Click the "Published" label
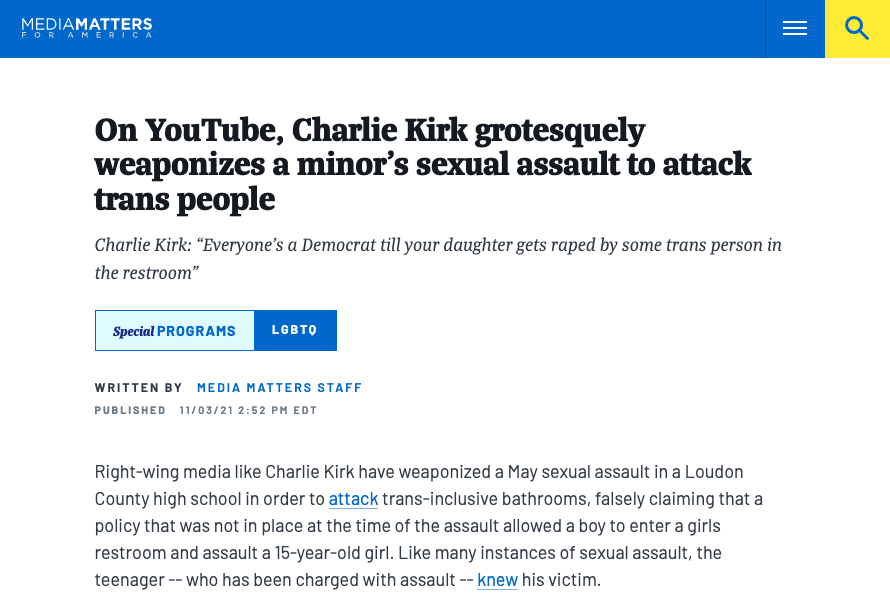The height and width of the screenshot is (608, 890). 130,410
